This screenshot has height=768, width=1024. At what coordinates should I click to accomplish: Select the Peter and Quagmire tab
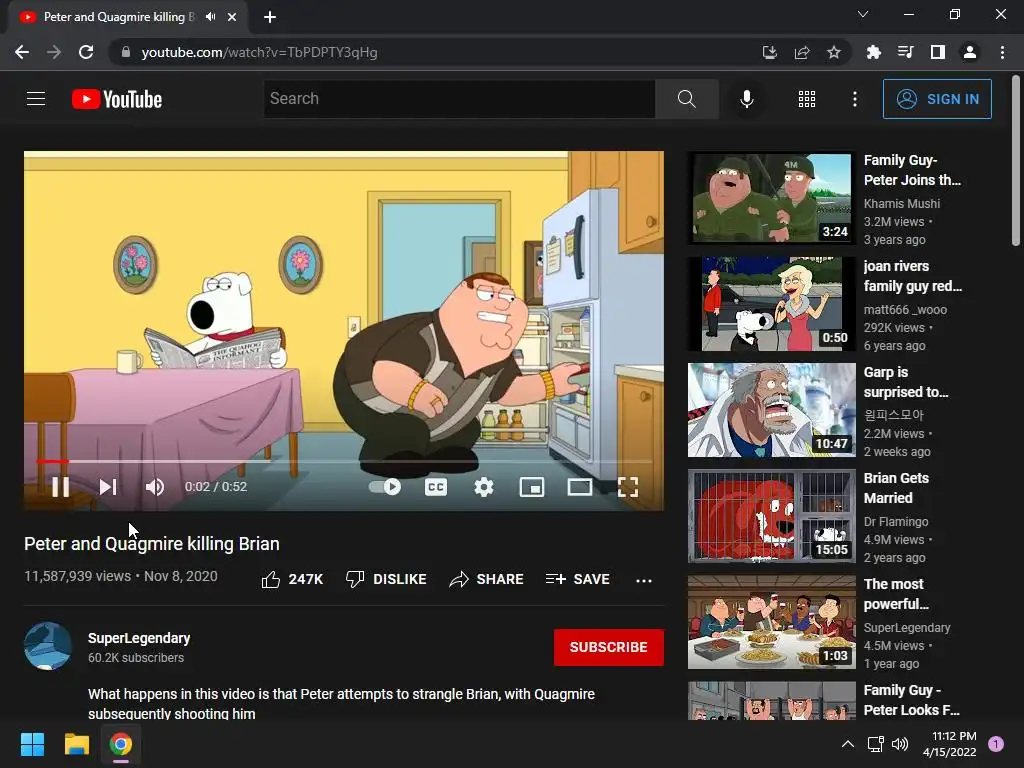coord(128,17)
